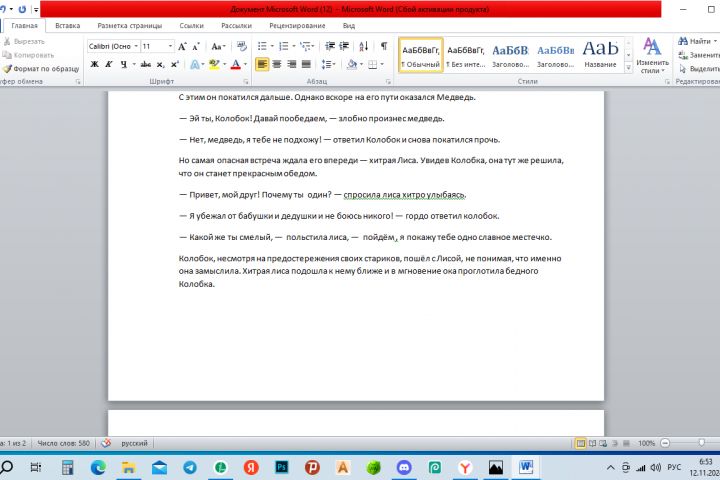
Task: Toggle strikethrough abc formatting
Action: pos(146,64)
